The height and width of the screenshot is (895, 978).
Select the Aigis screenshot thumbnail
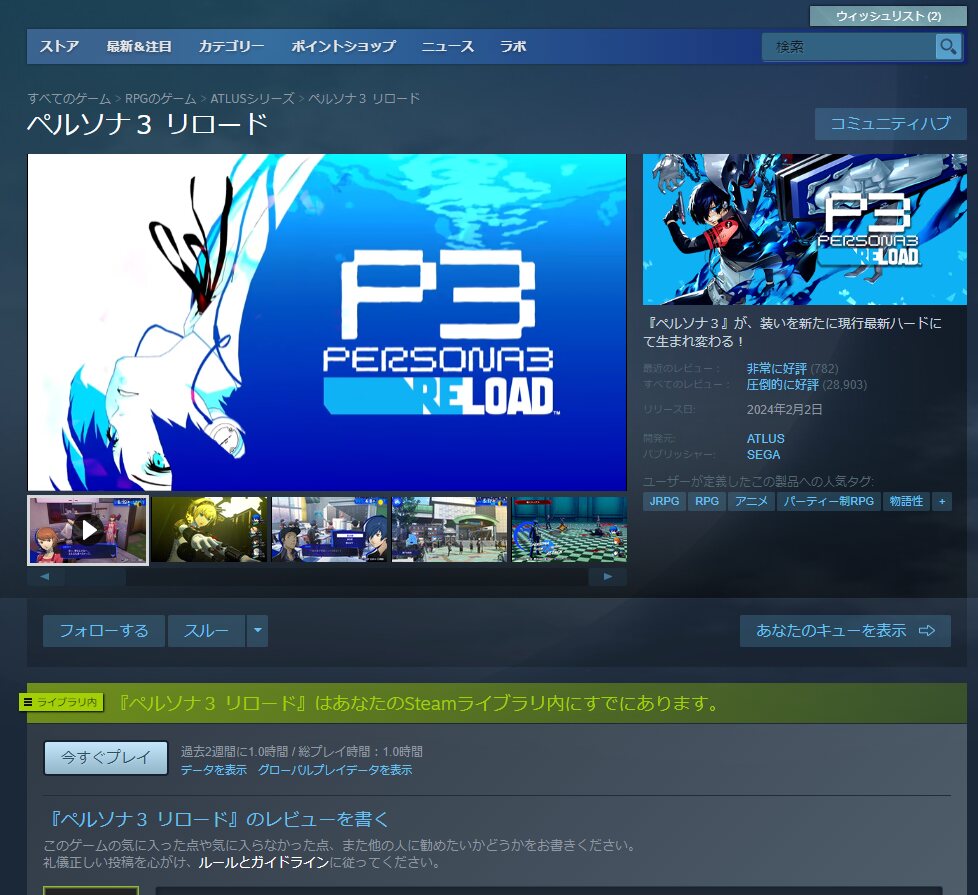tap(210, 530)
